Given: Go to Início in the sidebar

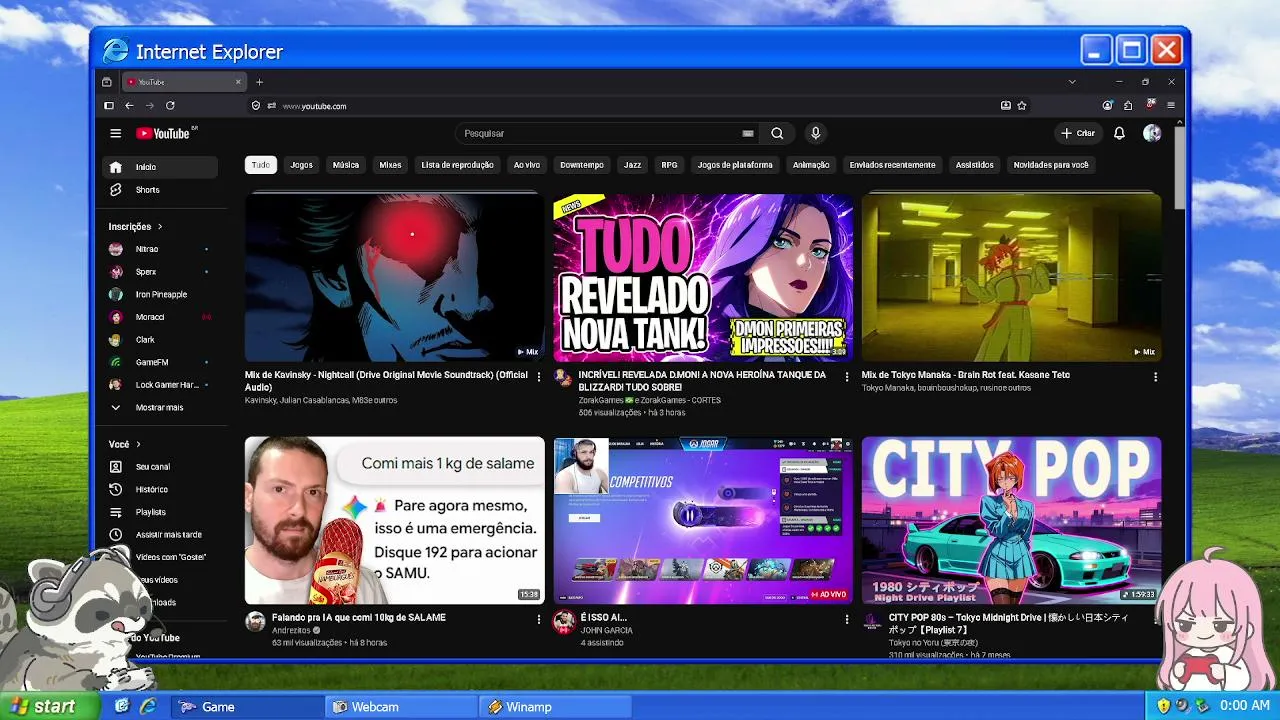Looking at the screenshot, I should pyautogui.click(x=160, y=167).
